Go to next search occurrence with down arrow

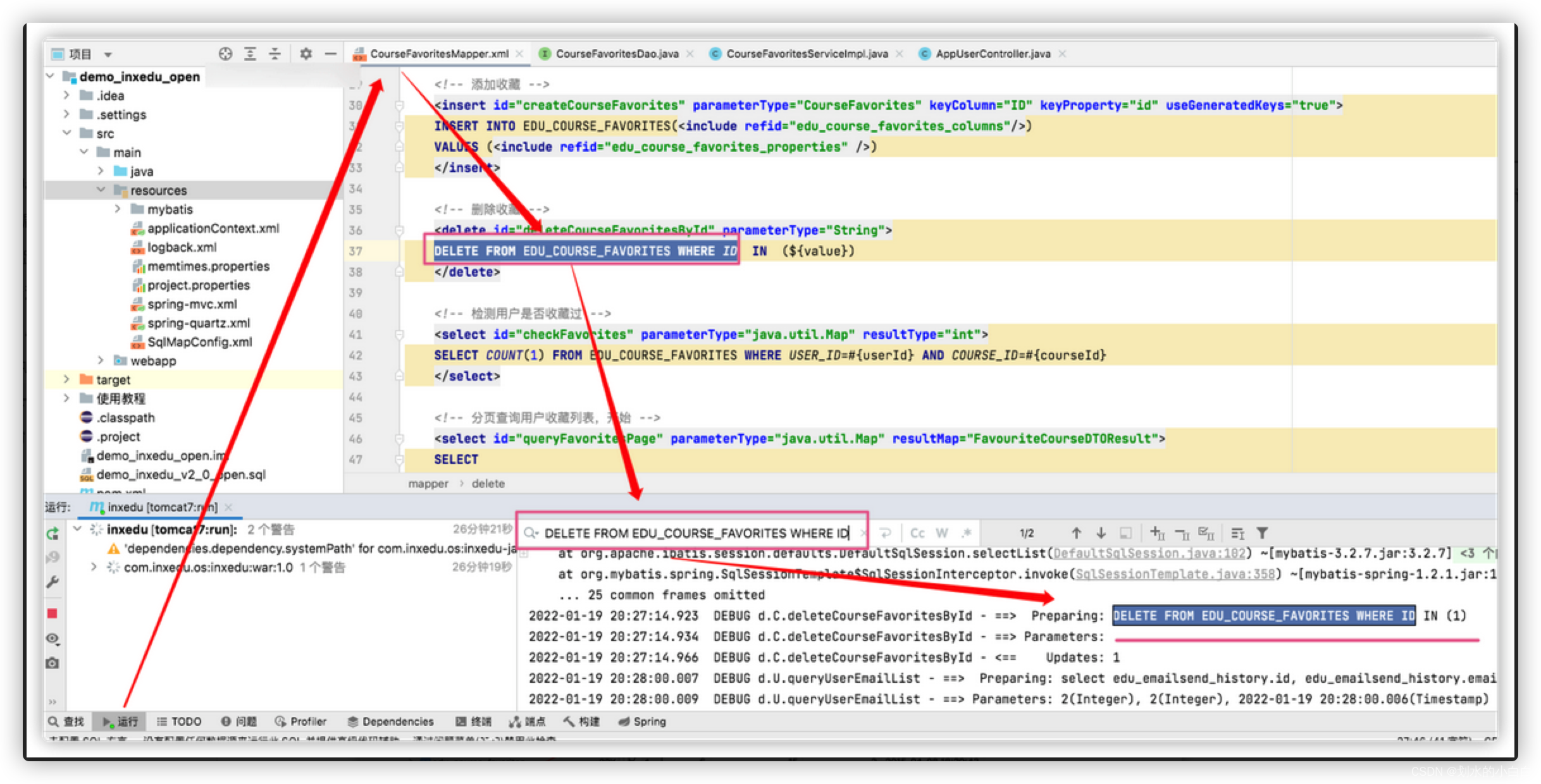1101,533
